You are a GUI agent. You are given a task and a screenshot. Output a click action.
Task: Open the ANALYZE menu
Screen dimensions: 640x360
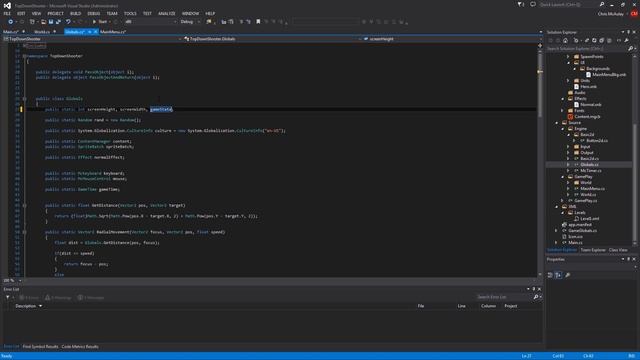167,13
